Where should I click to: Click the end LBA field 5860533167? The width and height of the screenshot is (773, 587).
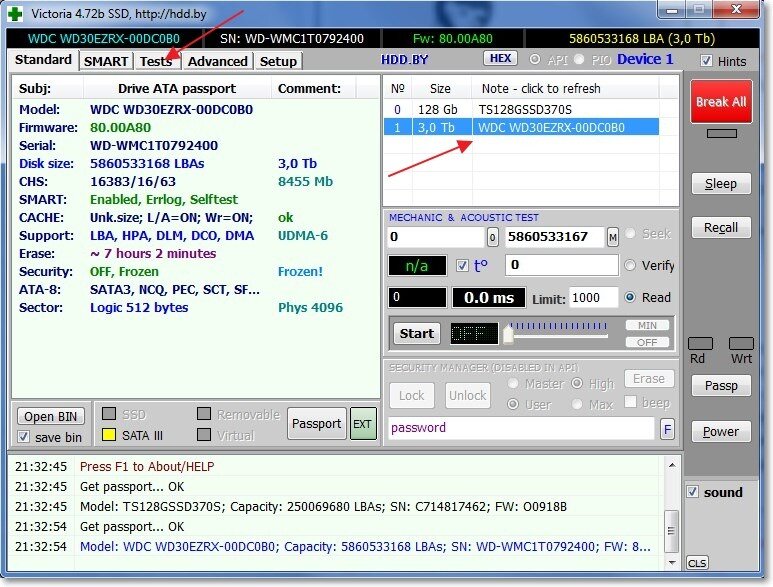(554, 237)
